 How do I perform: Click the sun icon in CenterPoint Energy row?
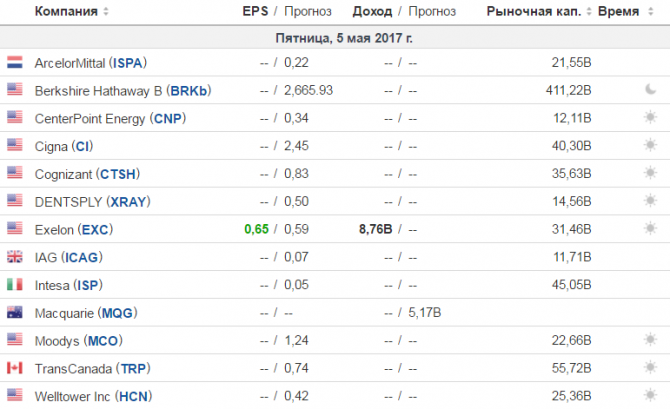[x=650, y=117]
